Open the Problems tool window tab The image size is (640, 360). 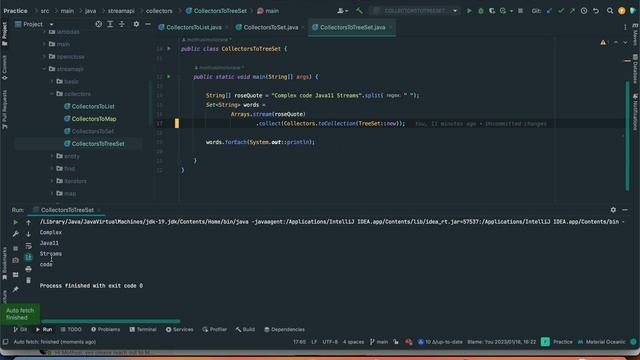105,329
